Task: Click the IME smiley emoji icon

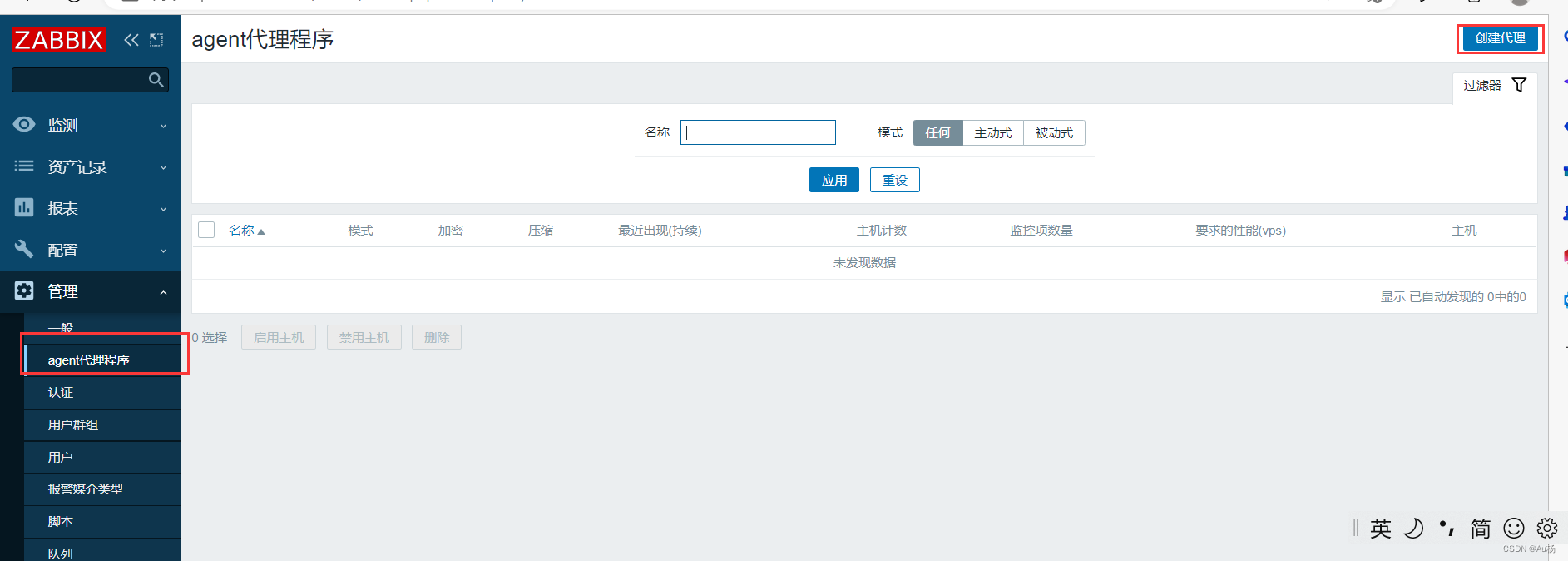Action: click(x=1514, y=529)
